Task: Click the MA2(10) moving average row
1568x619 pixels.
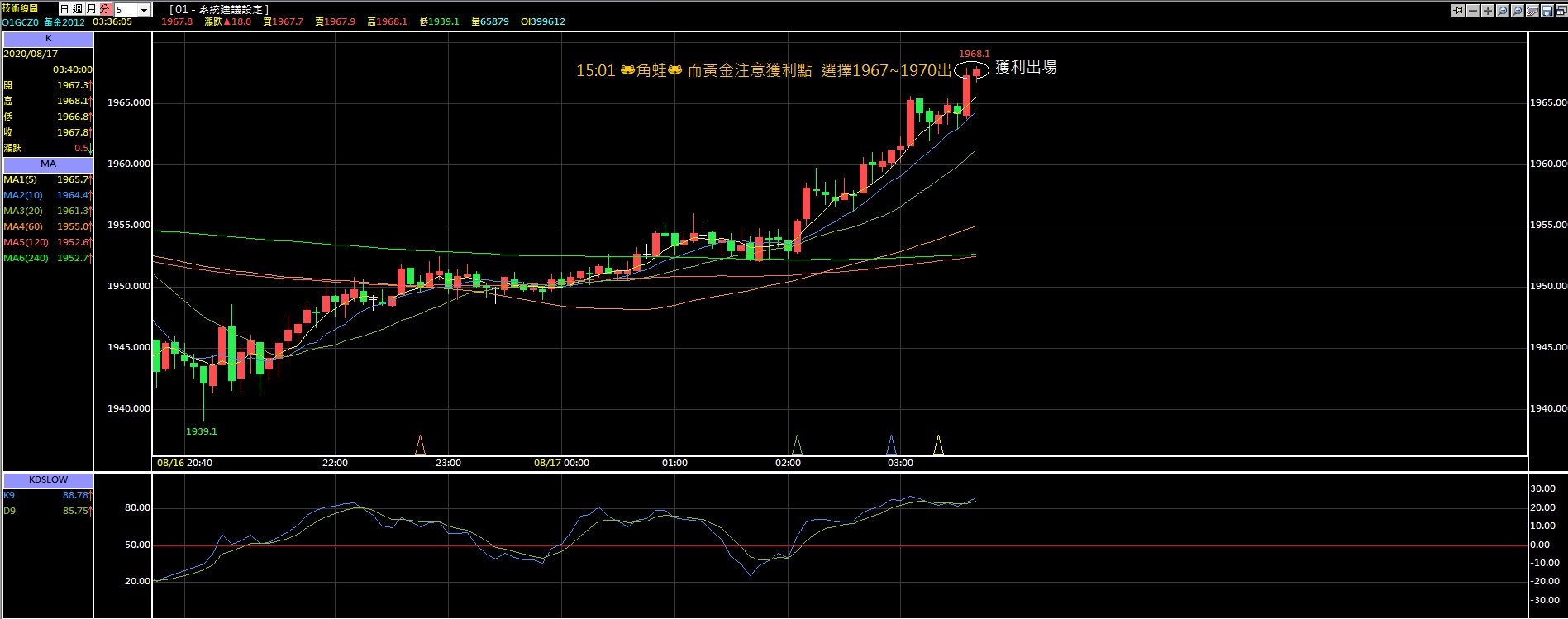Action: (48, 195)
